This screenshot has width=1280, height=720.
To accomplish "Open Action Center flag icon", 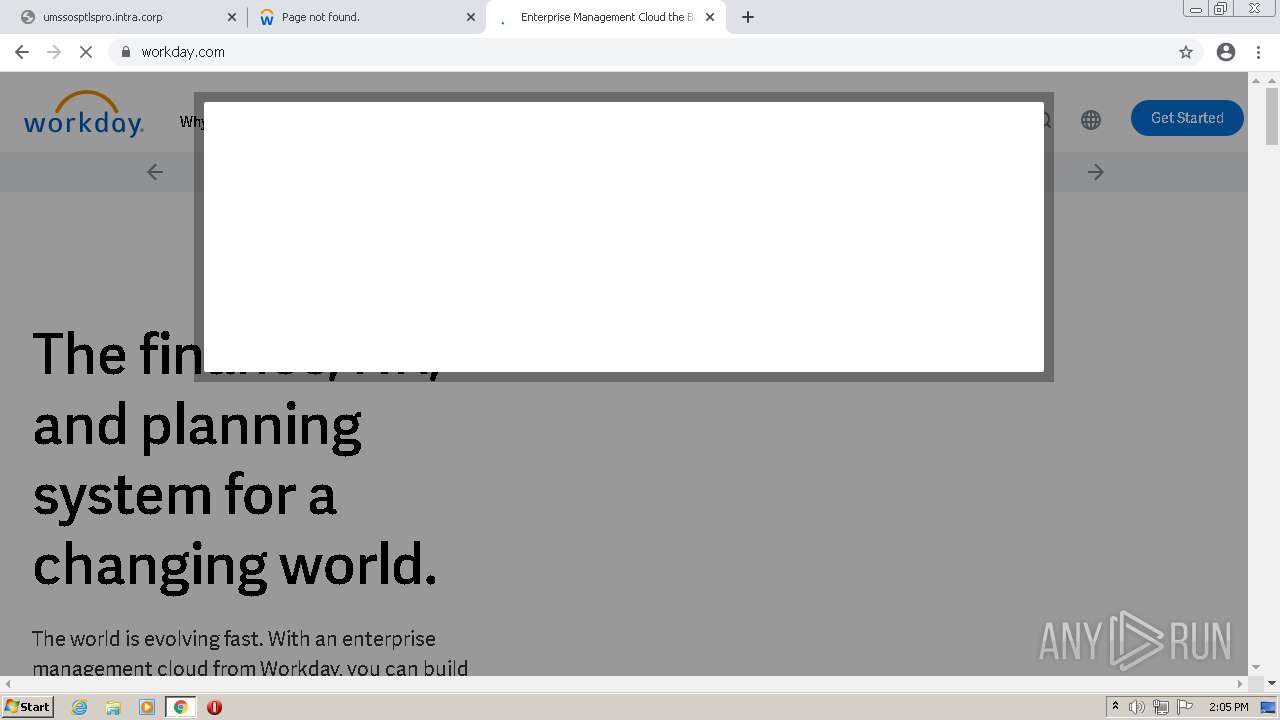I will click(1185, 707).
